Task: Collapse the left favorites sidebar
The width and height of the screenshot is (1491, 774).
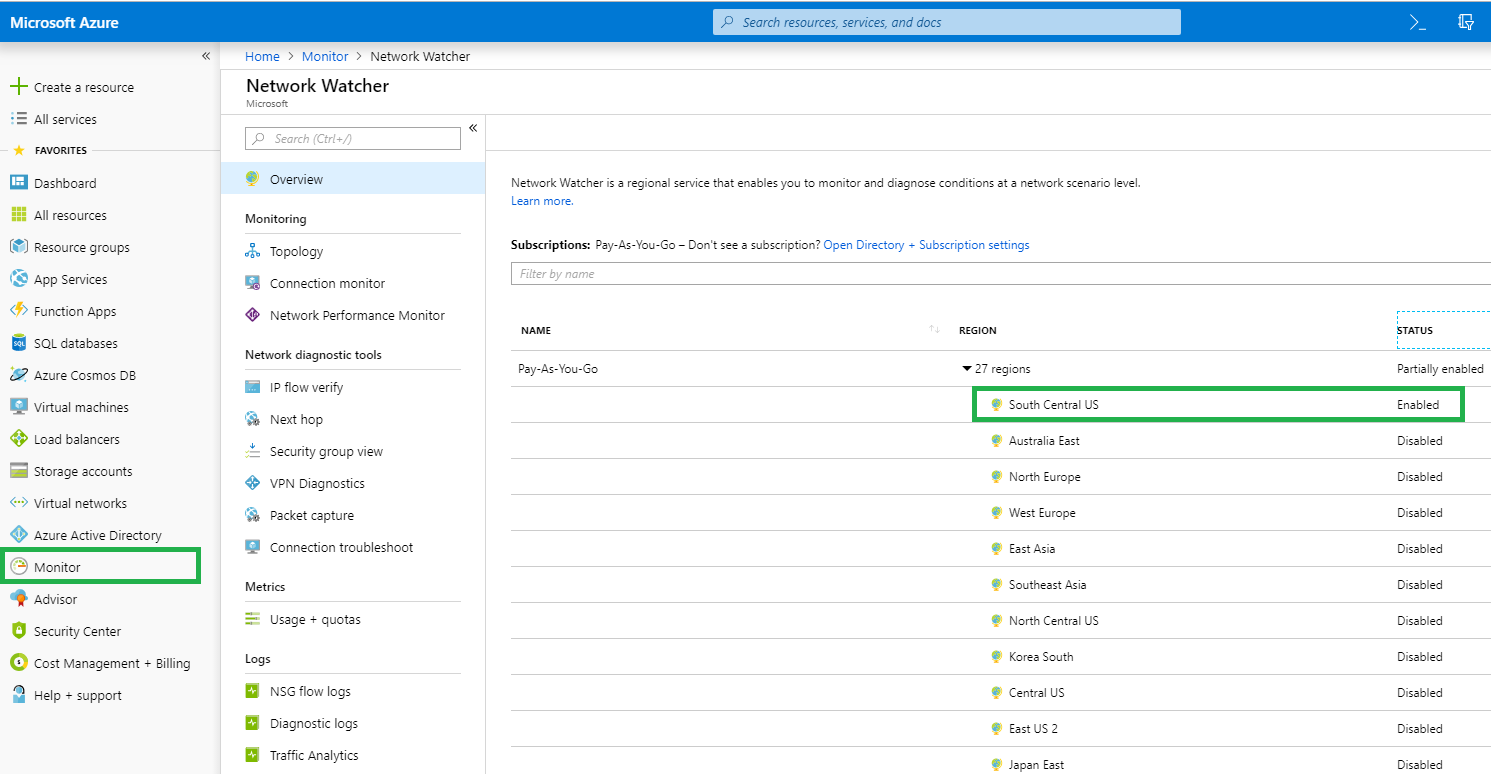Action: (206, 56)
